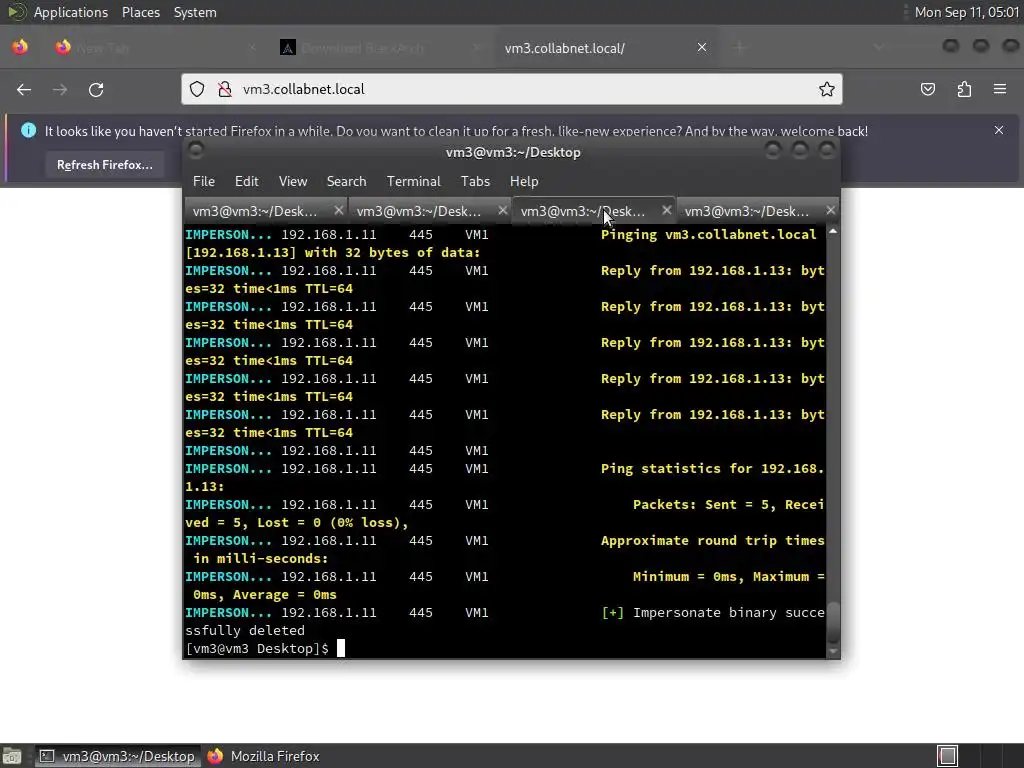Switch to the Download BlackArch browser tab

[380, 48]
